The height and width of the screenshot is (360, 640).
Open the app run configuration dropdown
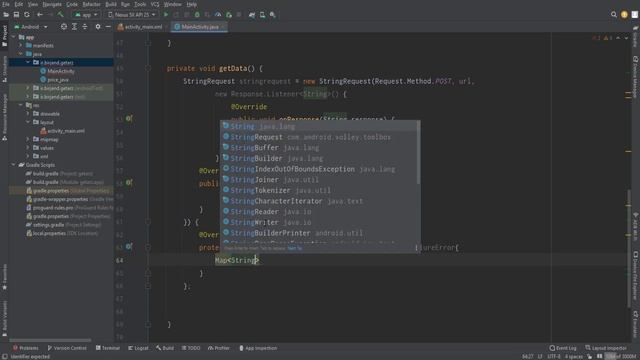86,15
